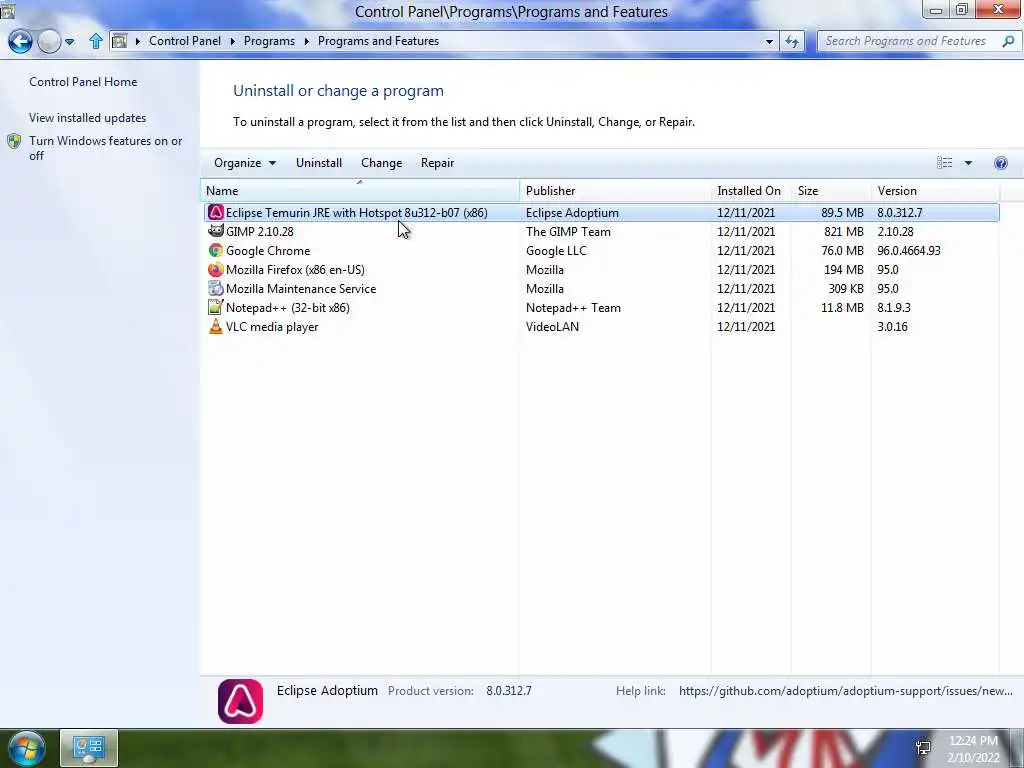Sort by the Publisher column header
The image size is (1024, 768).
point(615,191)
